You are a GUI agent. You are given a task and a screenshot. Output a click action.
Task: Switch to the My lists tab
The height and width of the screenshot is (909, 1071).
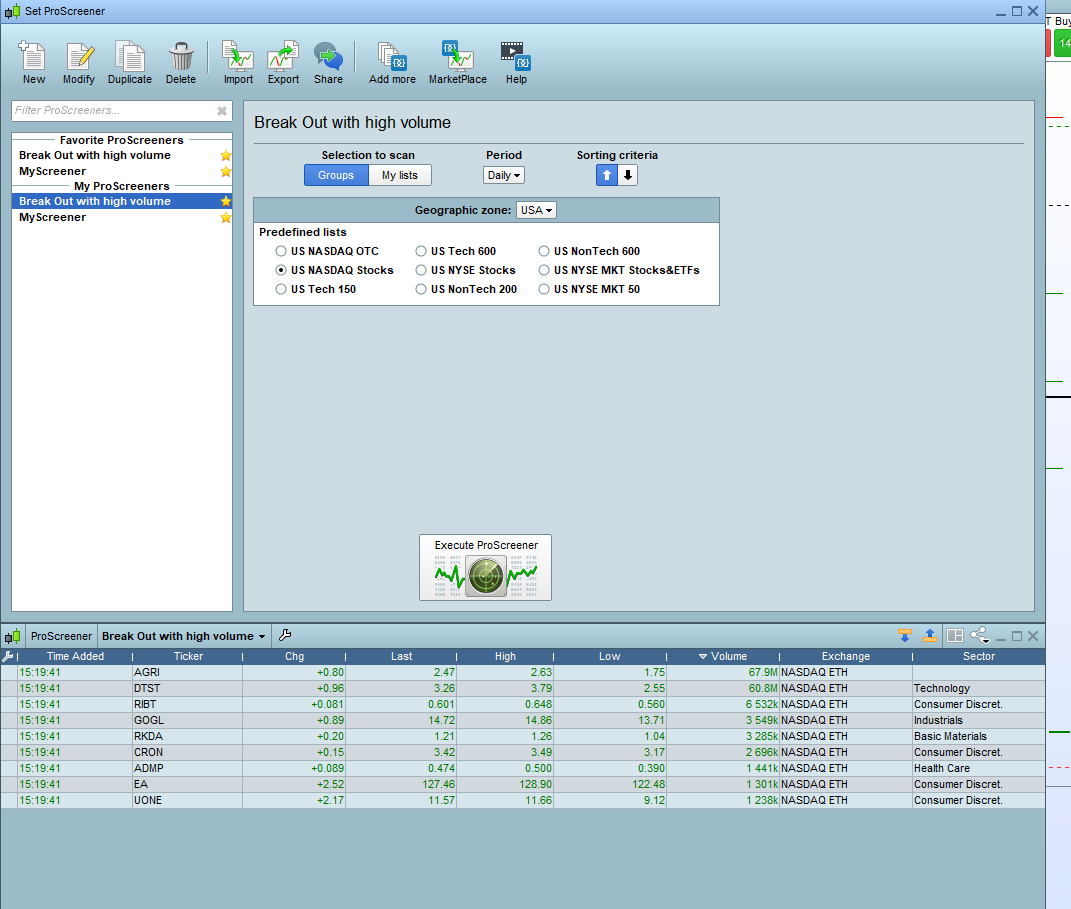pyautogui.click(x=400, y=175)
